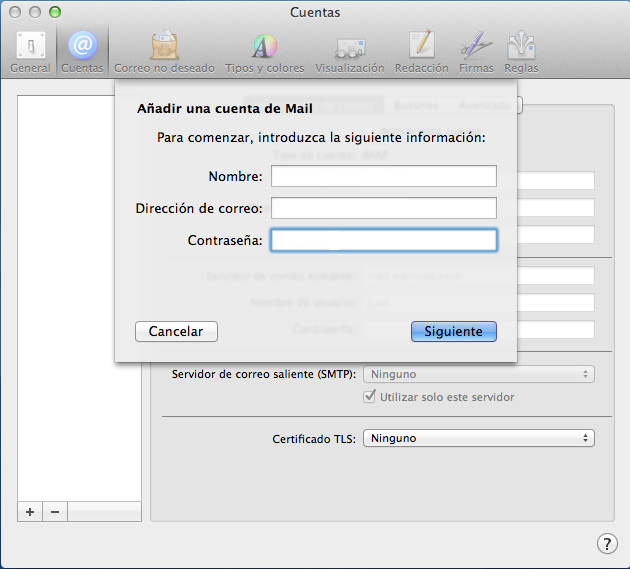Select the Contraseña input field
Image resolution: width=630 pixels, height=569 pixels.
[x=384, y=240]
